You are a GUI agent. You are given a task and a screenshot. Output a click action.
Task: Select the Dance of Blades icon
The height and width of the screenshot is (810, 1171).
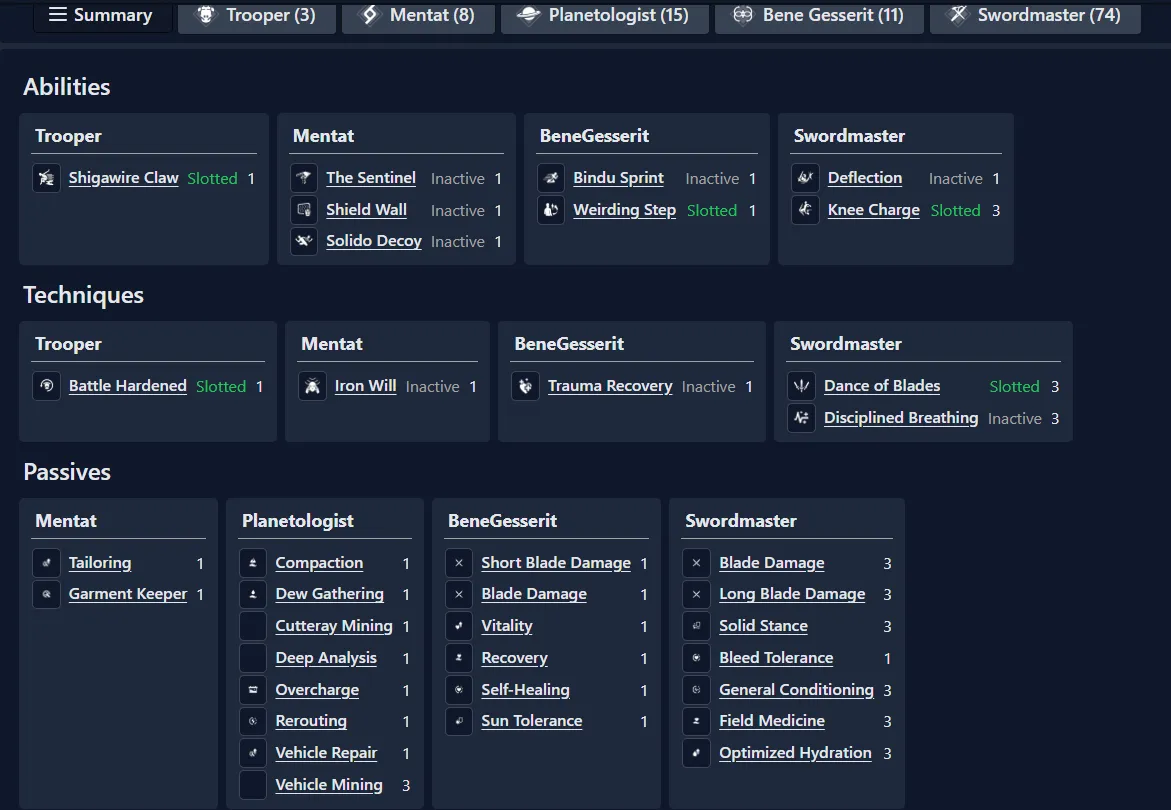click(x=801, y=387)
